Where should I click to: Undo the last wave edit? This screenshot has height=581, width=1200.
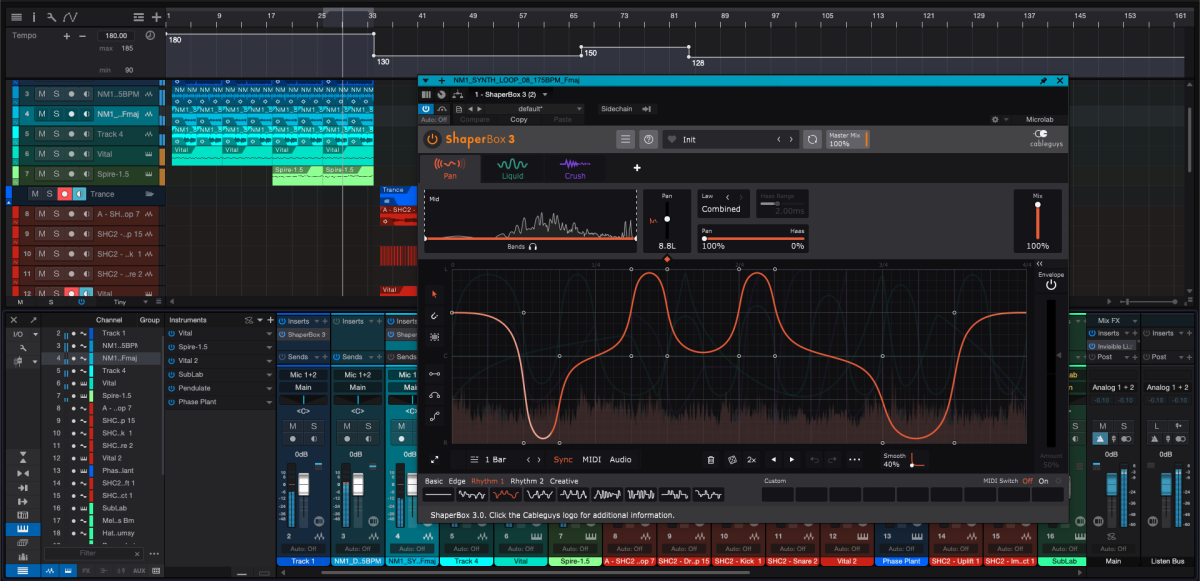[813, 460]
